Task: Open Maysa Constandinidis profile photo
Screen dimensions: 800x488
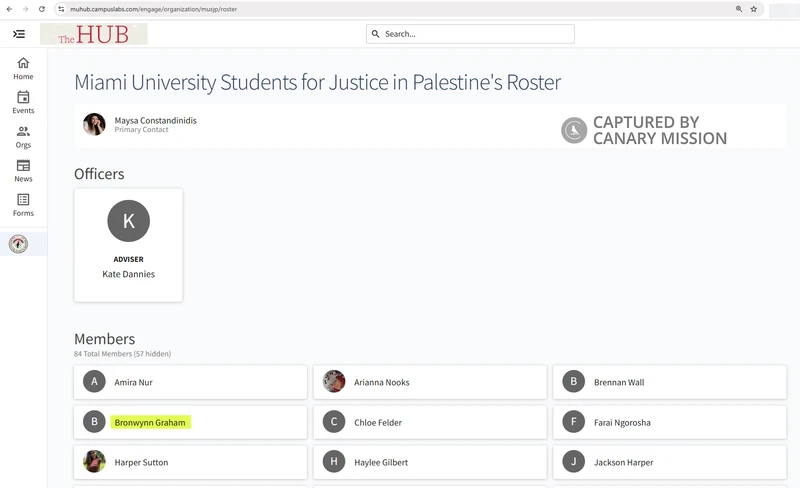Action: 94,125
